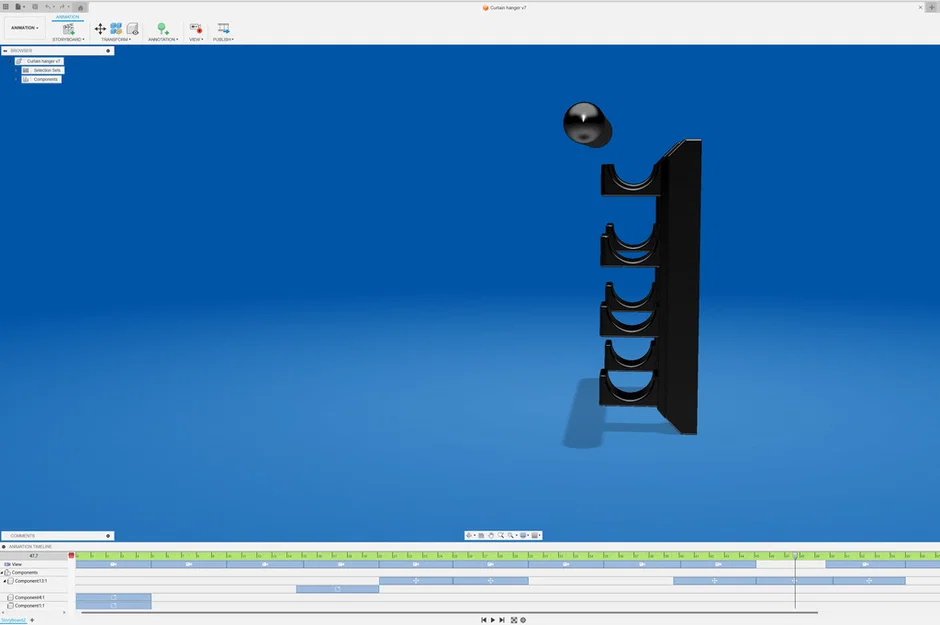This screenshot has width=940, height=625.
Task: Open the data panel grid icon
Action: tap(6, 7)
